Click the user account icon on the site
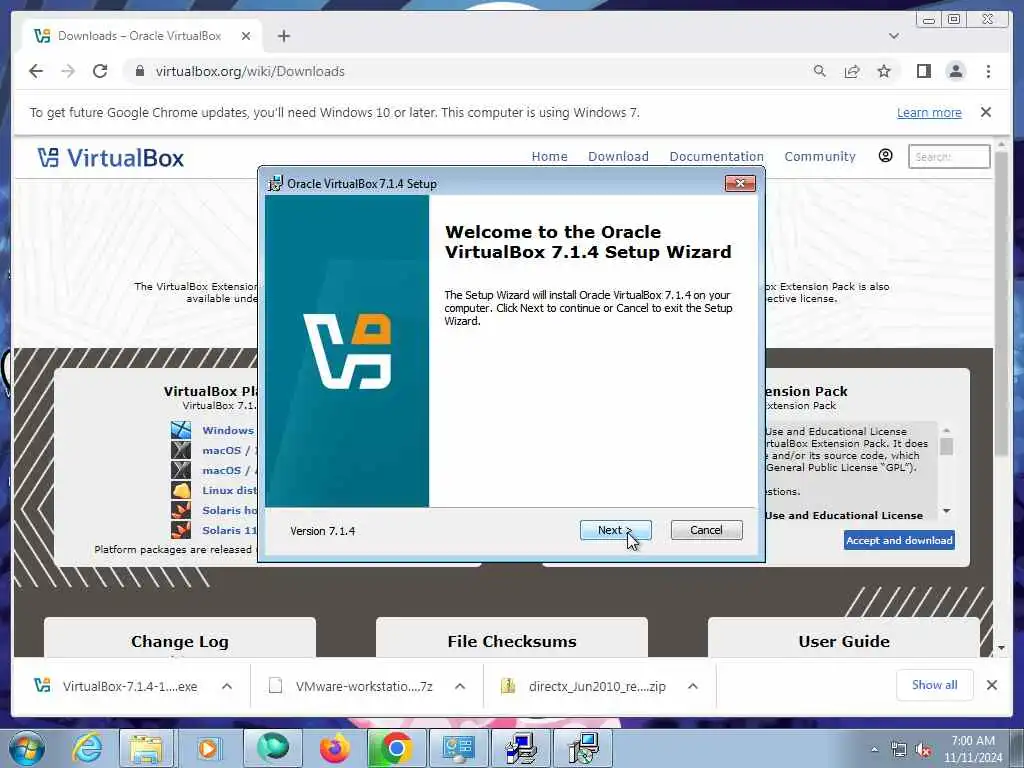This screenshot has width=1024, height=768. [x=886, y=155]
